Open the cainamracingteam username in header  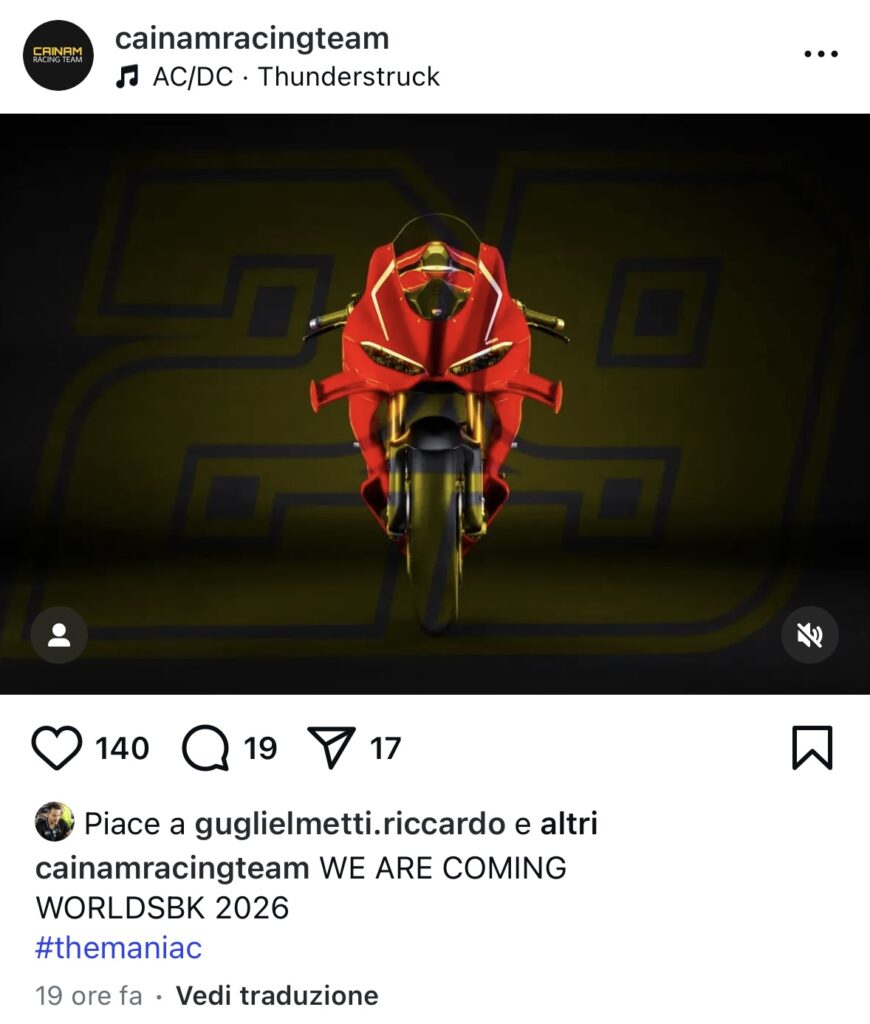(x=252, y=39)
